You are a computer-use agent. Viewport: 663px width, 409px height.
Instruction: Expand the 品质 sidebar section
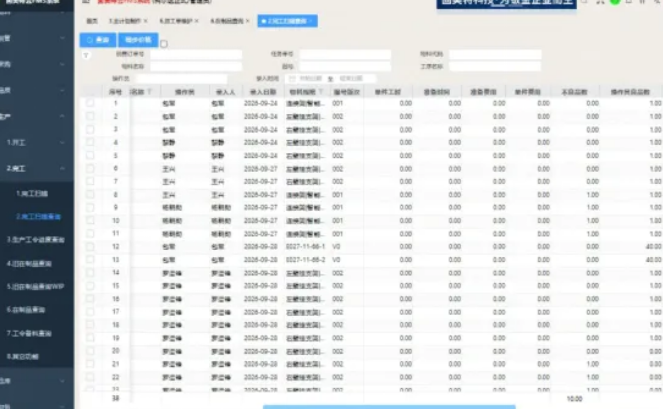coord(62,90)
